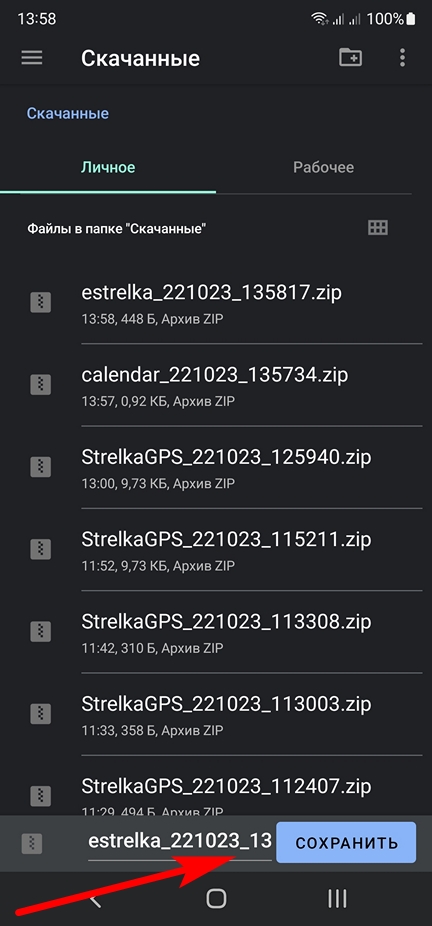Tap the ZIP icon beside StrelkaGPS_221023_113308.zip
The width and height of the screenshot is (432, 926).
coord(41,632)
